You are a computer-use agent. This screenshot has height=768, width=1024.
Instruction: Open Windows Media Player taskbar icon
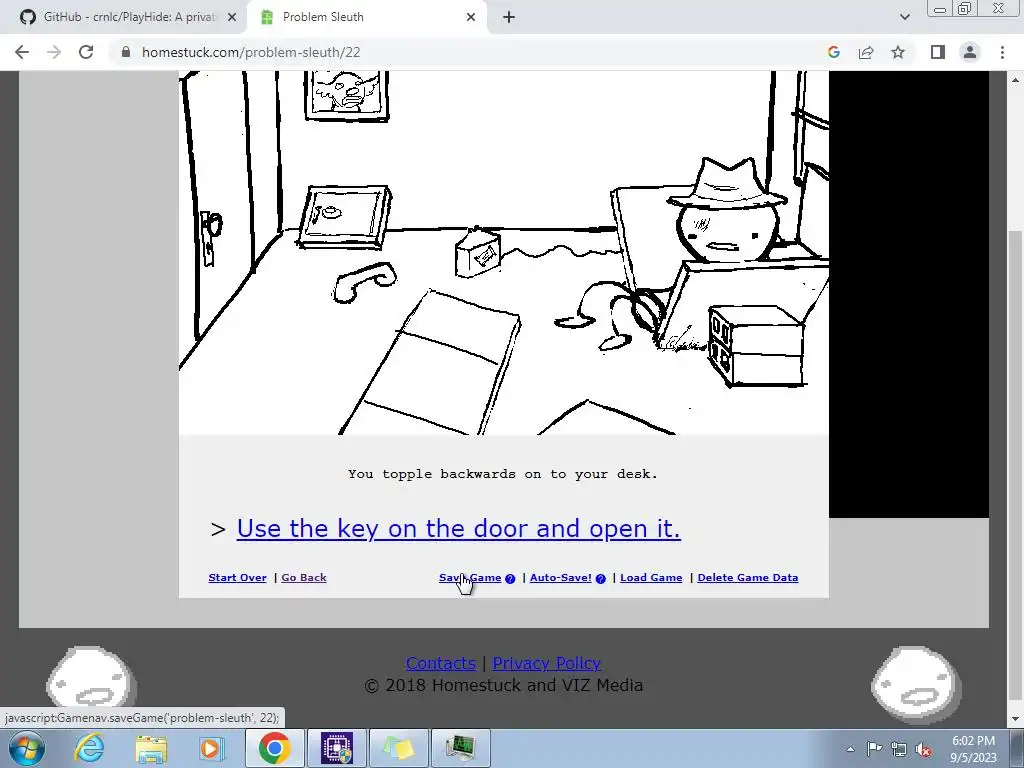click(x=212, y=748)
